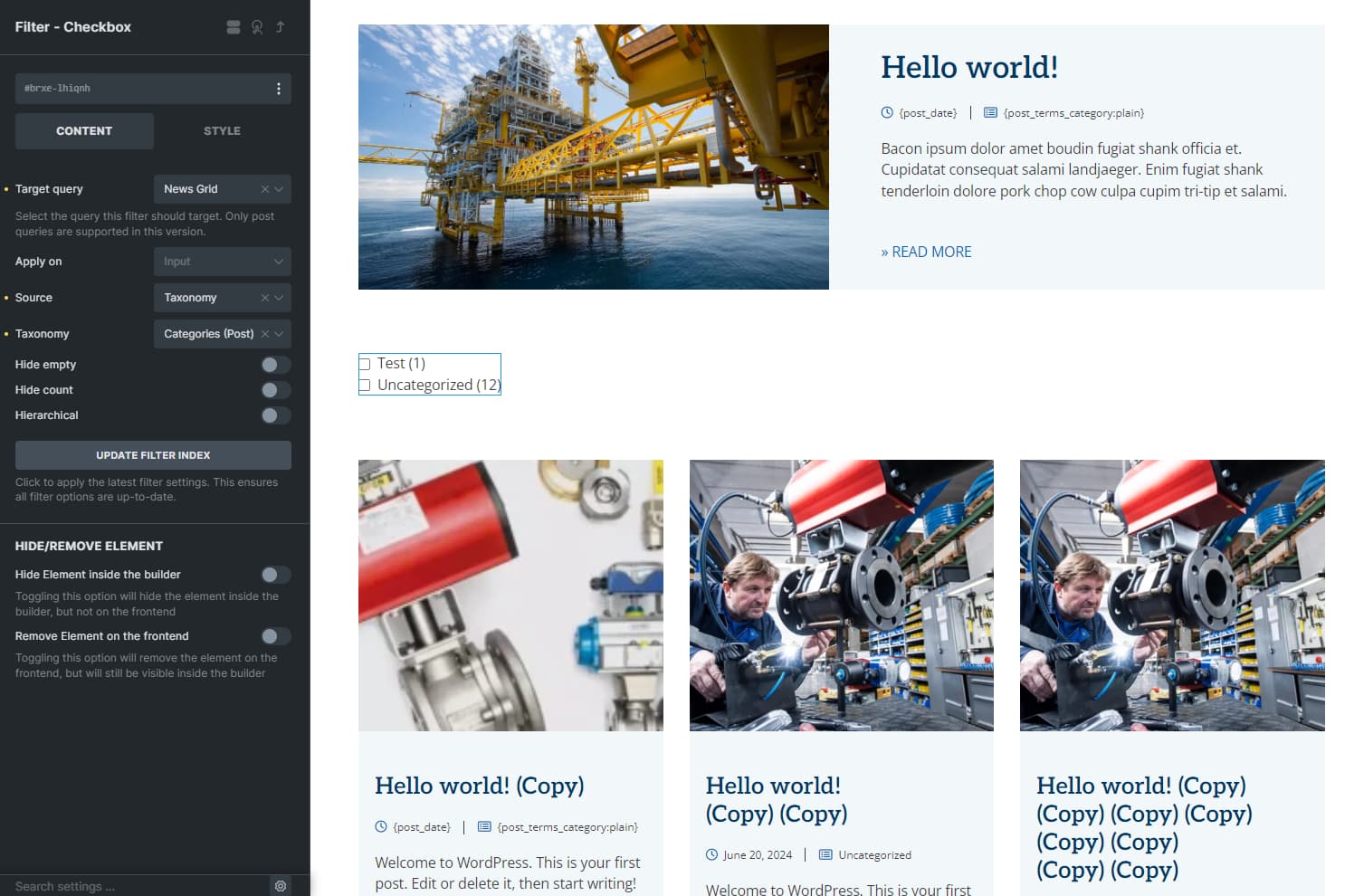Toggle Hide Element inside the builder
Screen dimensions: 1364x896
click(x=275, y=575)
